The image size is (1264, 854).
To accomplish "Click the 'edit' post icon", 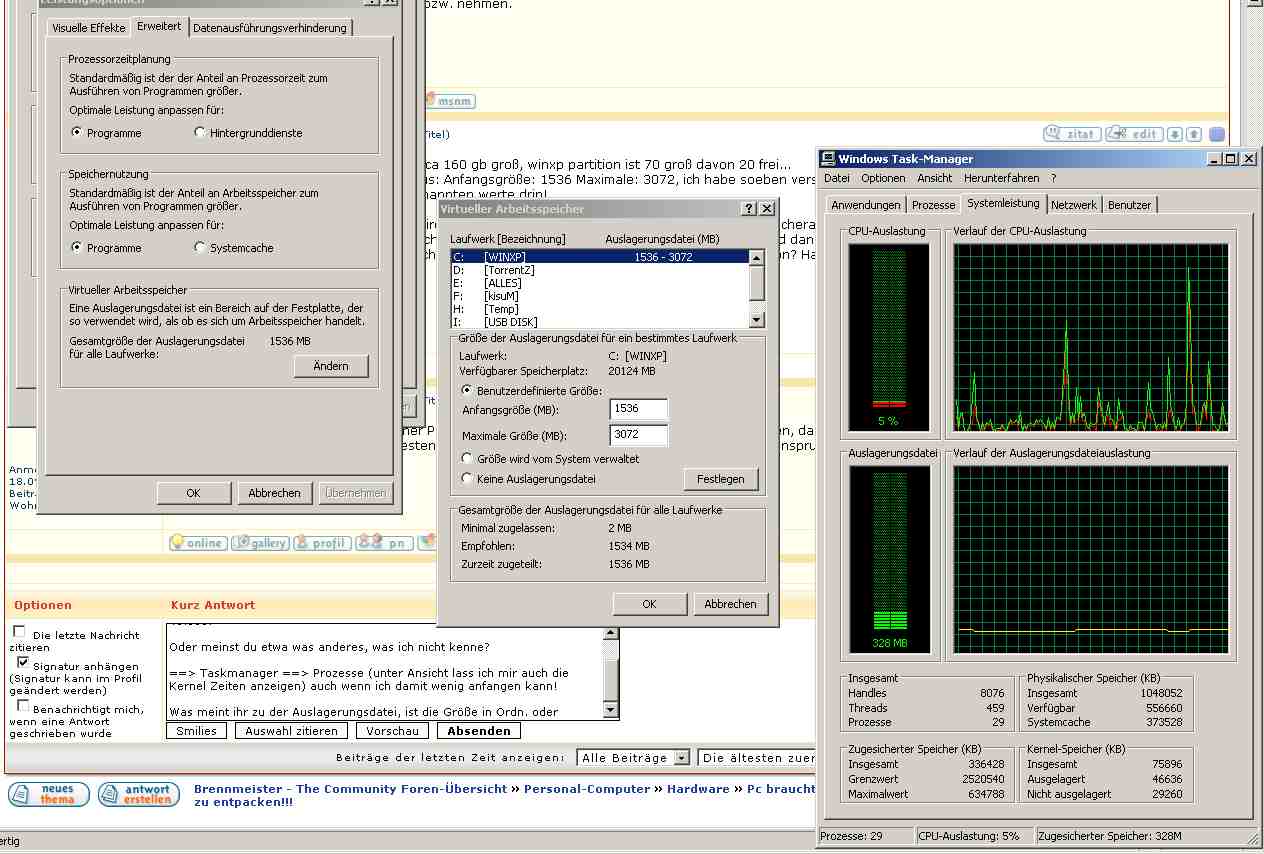I will [x=1133, y=134].
